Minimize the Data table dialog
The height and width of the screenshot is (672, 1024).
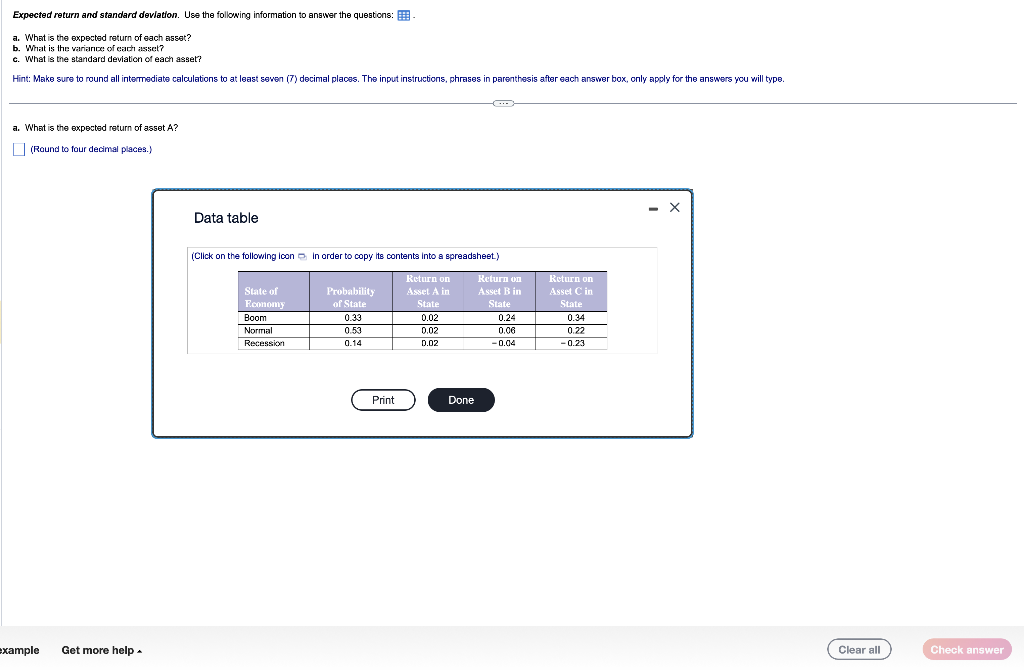coord(655,207)
